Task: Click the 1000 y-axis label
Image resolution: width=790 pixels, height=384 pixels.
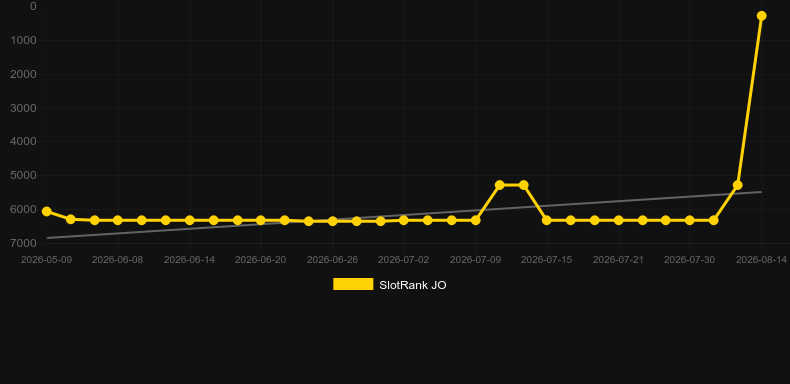Action: [x=23, y=40]
